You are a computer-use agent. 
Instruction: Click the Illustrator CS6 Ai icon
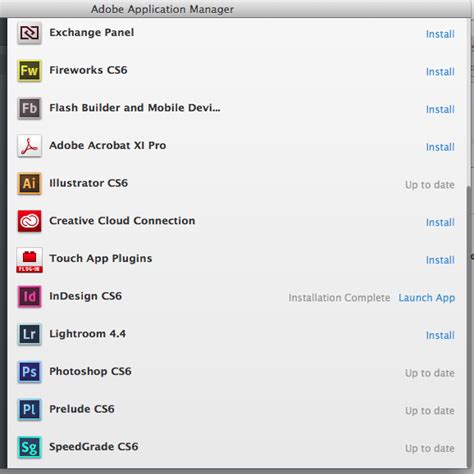(x=29, y=183)
